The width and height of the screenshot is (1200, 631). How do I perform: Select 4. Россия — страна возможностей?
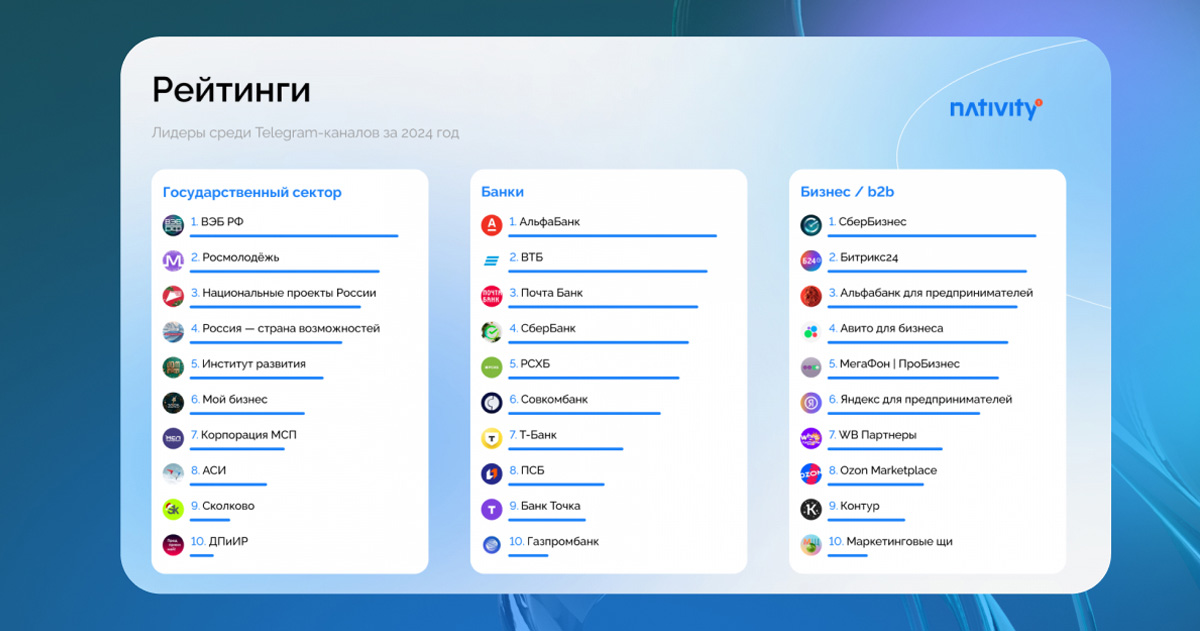click(285, 328)
